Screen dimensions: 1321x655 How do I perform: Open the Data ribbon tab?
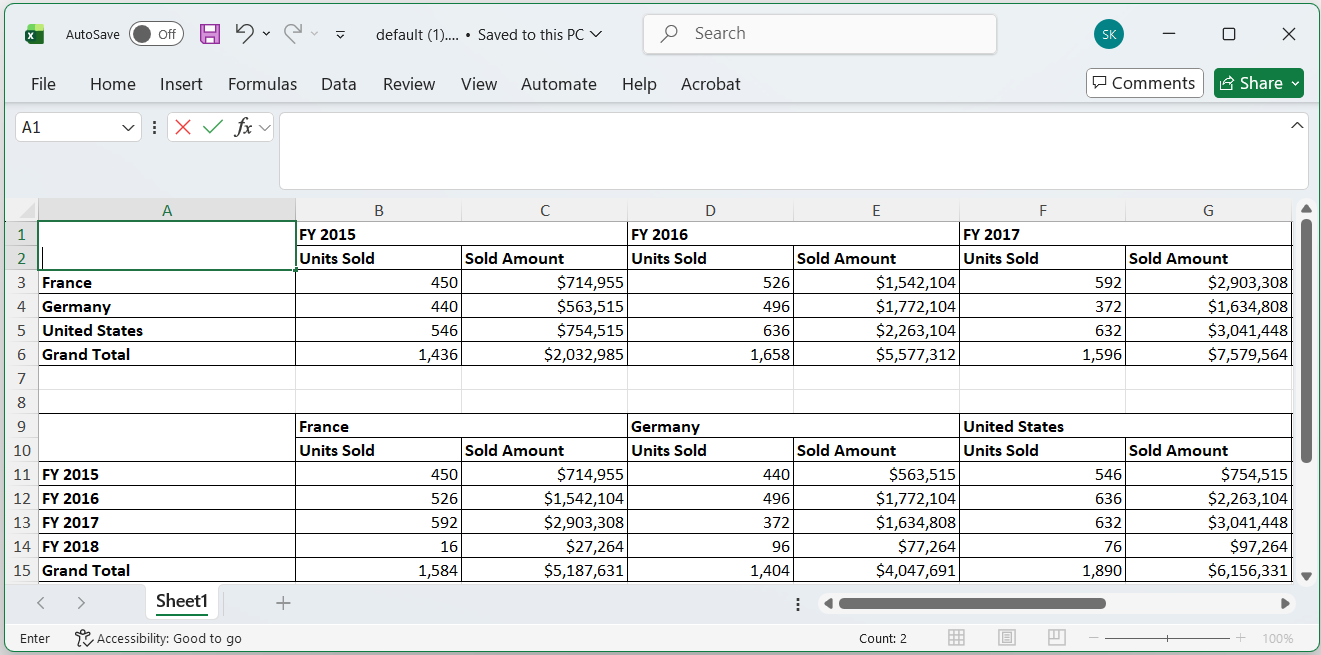click(338, 84)
